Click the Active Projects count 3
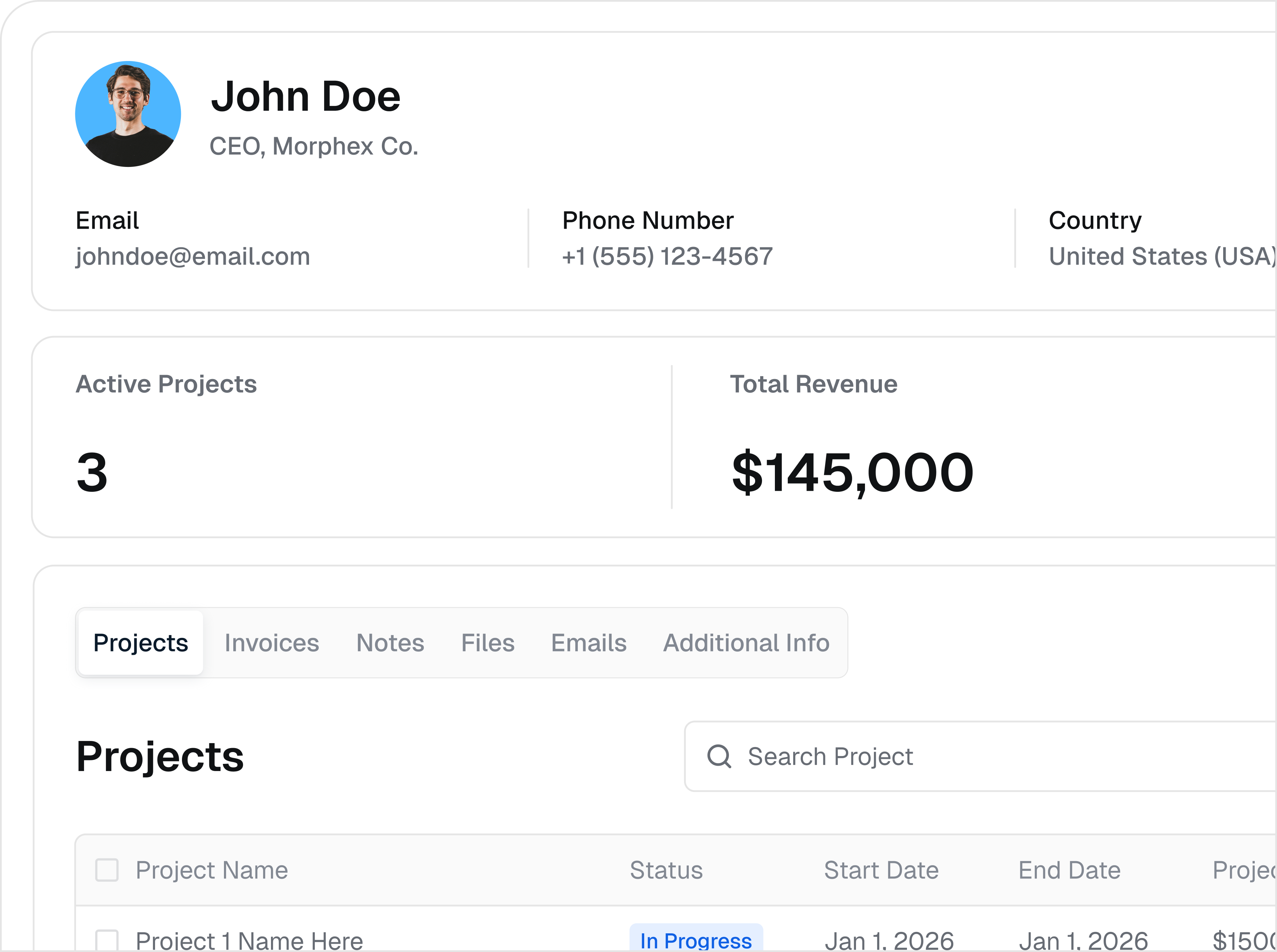This screenshot has height=952, width=1277. [92, 472]
